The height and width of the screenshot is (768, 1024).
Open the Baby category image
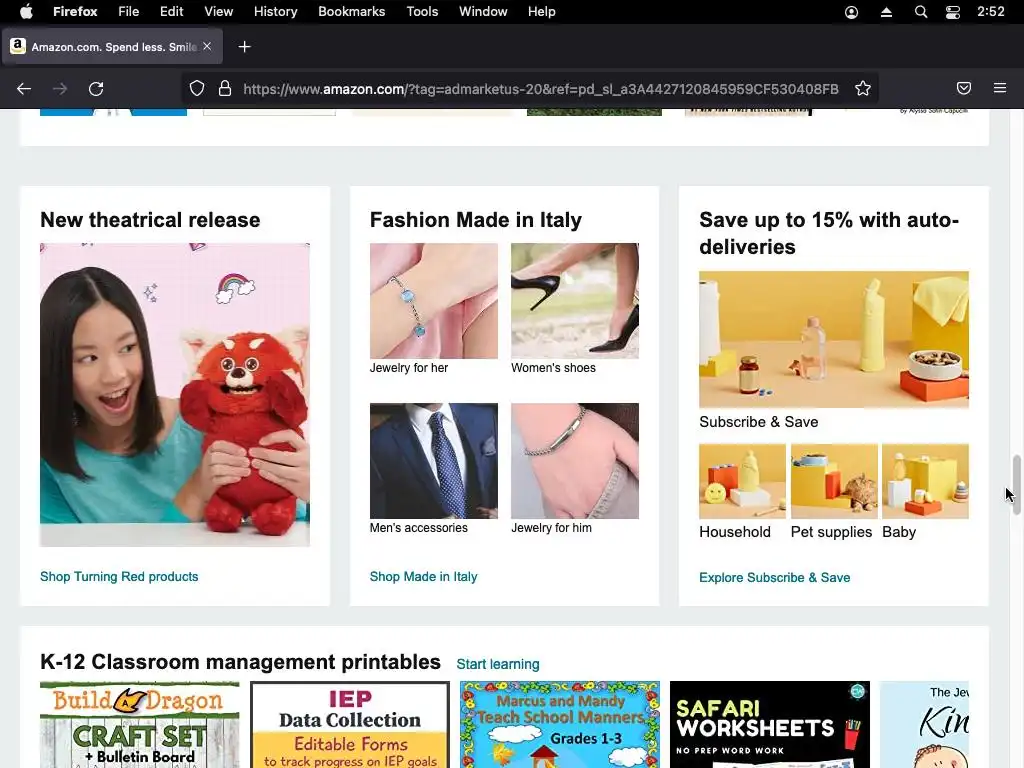point(925,481)
